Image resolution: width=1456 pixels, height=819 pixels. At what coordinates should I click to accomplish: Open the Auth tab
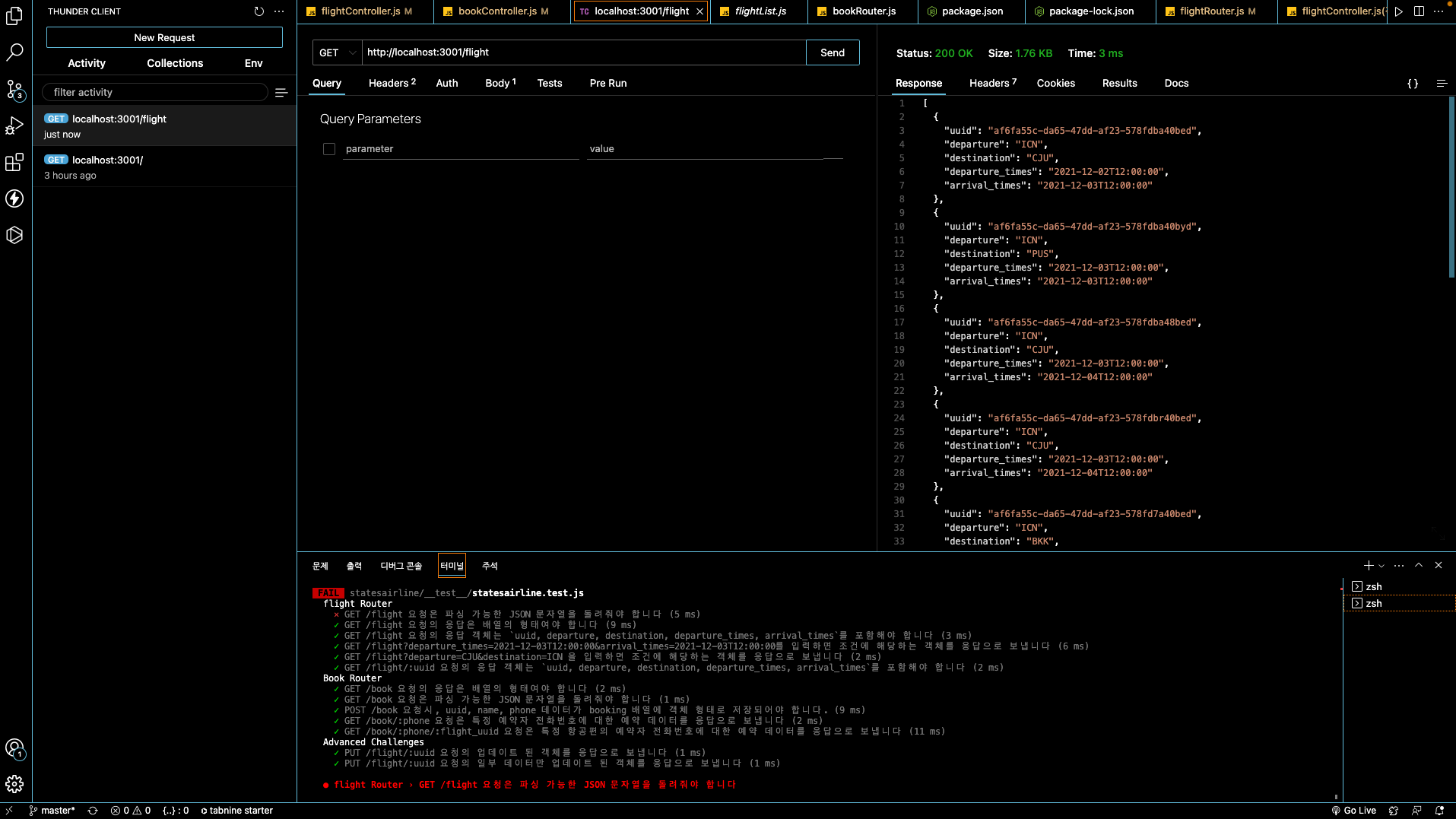pos(447,83)
